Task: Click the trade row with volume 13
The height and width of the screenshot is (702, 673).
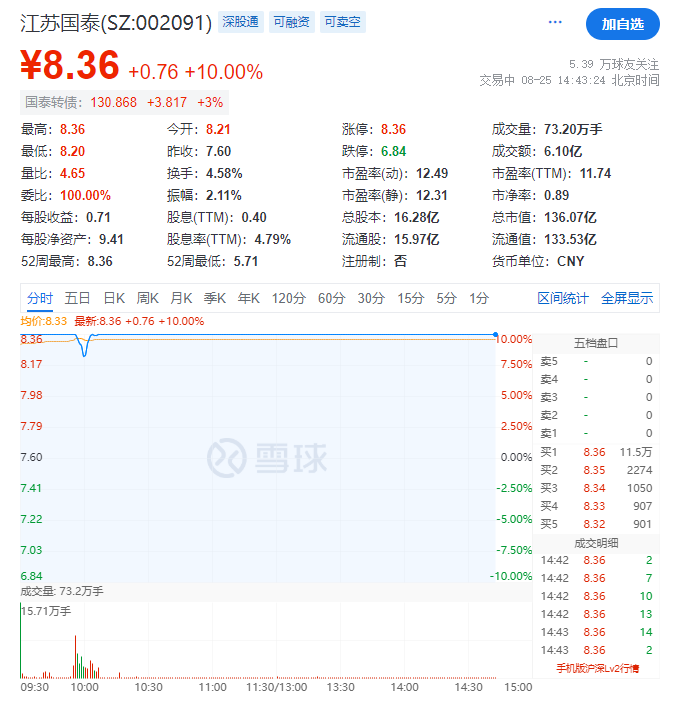Action: [596, 614]
